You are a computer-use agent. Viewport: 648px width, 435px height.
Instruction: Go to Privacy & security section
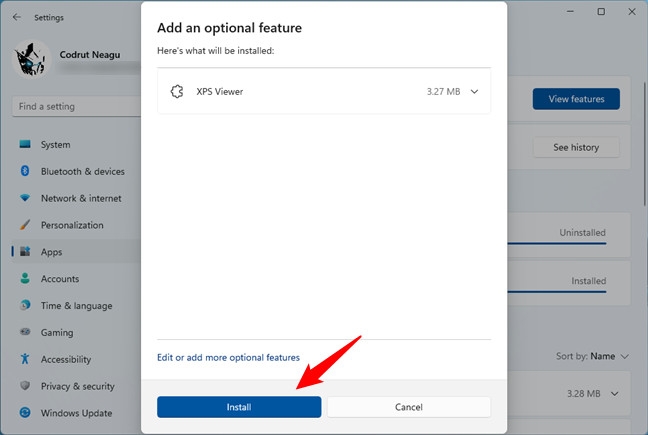77,386
